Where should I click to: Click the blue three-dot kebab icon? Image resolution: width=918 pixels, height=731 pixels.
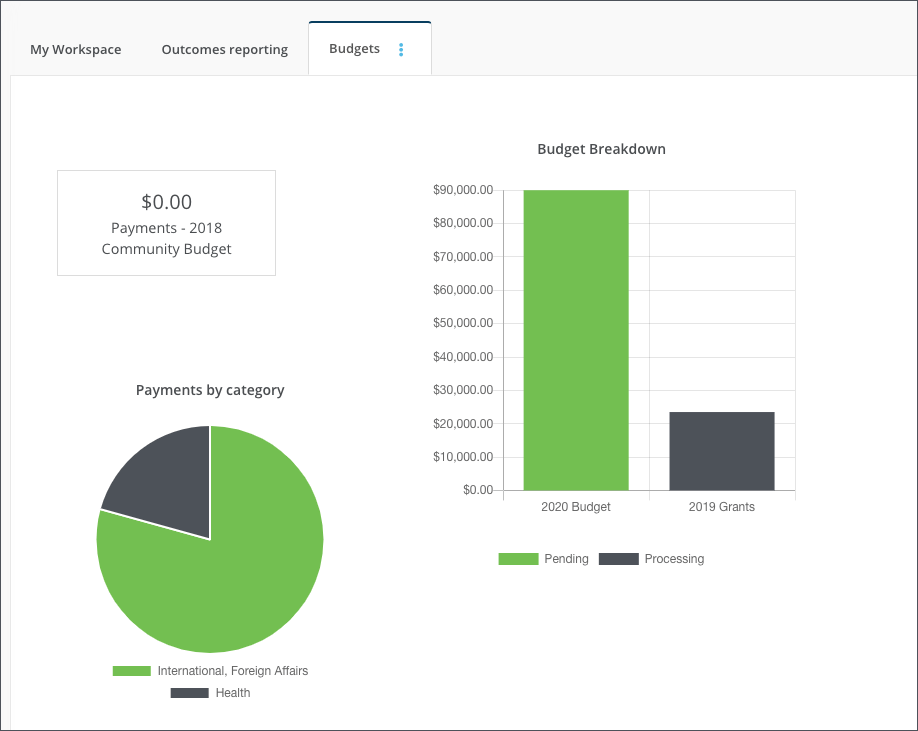400,48
